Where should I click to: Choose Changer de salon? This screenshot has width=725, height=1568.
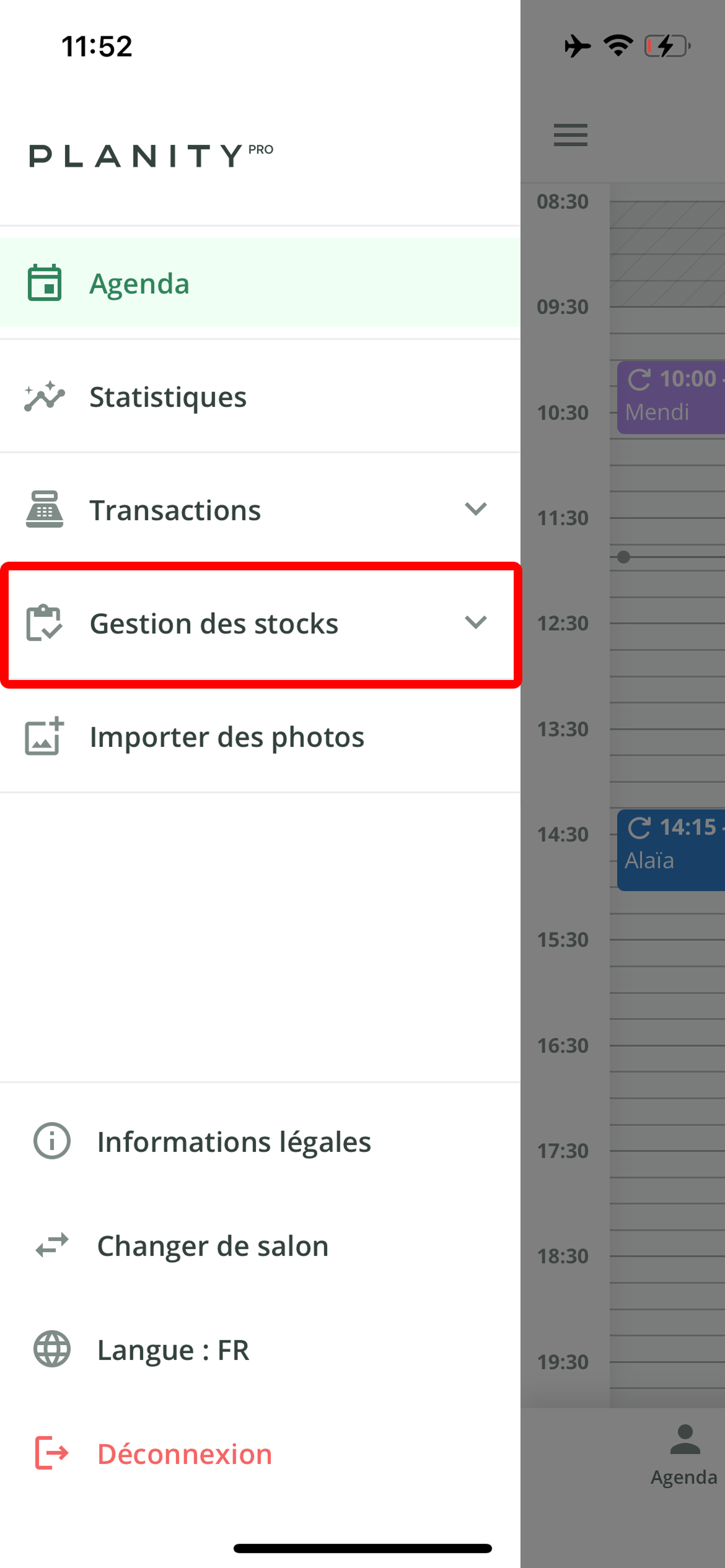(213, 1246)
